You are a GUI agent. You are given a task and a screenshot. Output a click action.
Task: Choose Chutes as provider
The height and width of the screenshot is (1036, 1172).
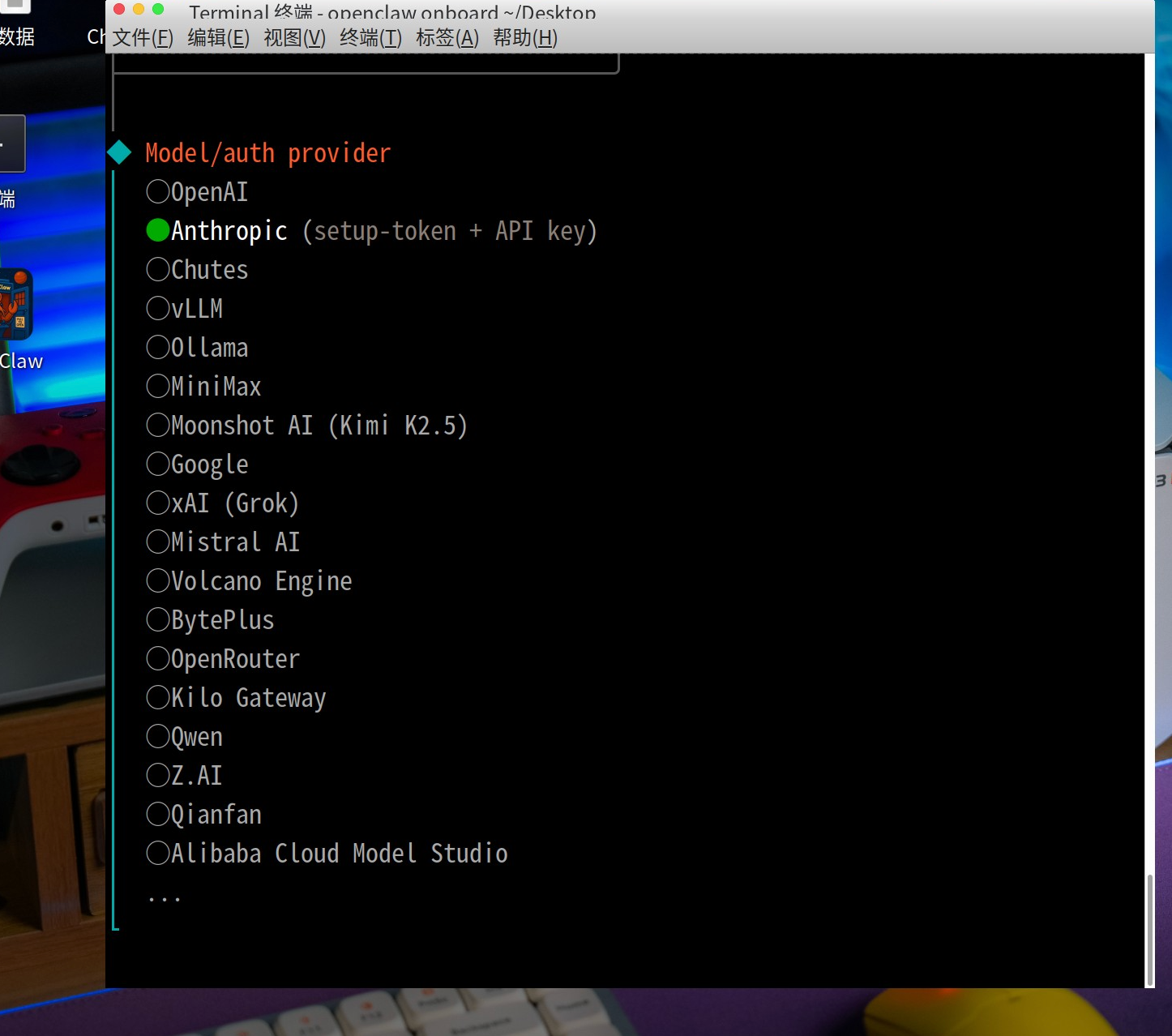(197, 270)
